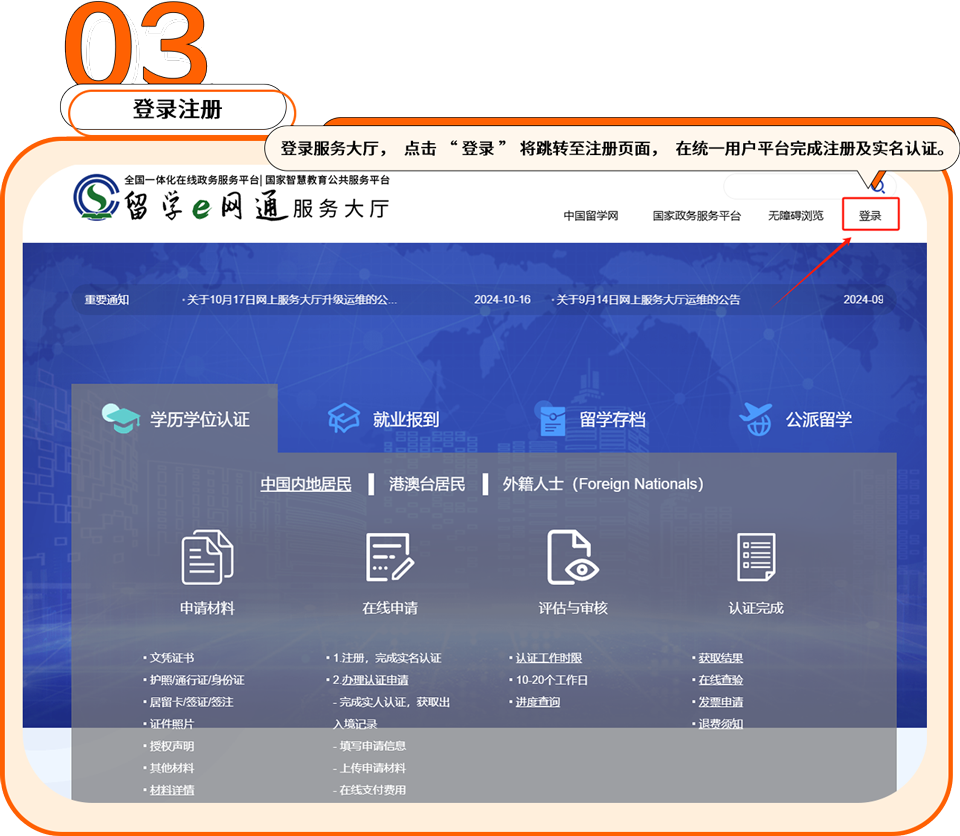960x836 pixels.
Task: Click the 材料详情 link
Action: point(172,790)
